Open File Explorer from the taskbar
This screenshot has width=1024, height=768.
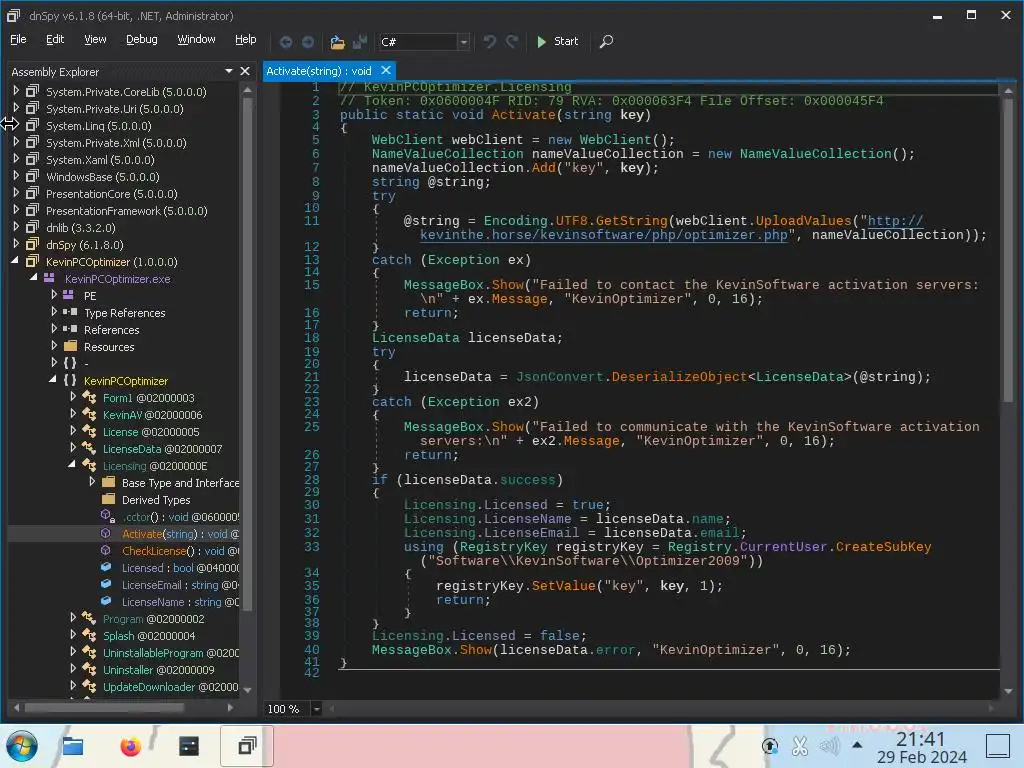point(72,746)
